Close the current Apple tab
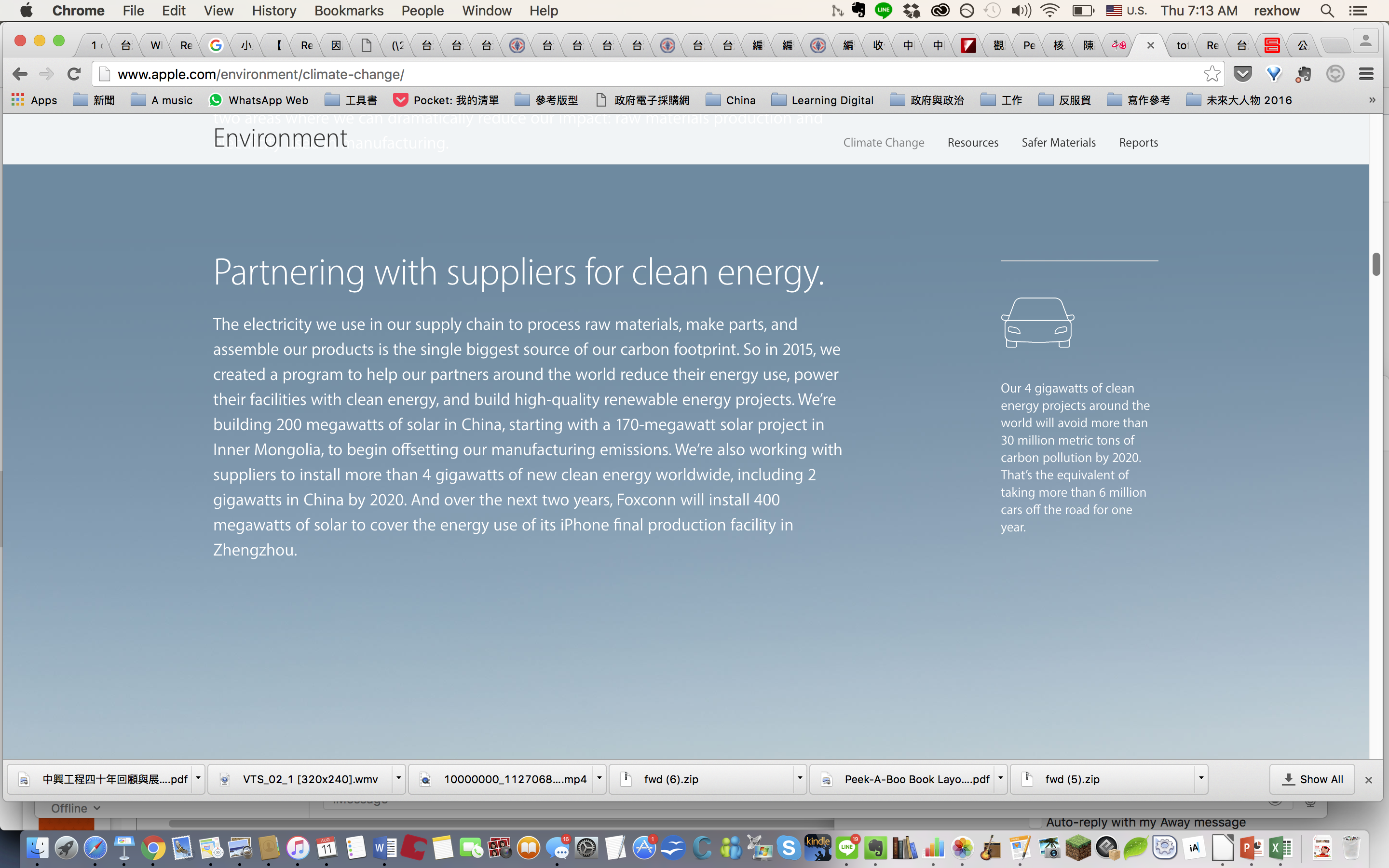This screenshot has height=868, width=1389. point(1150,45)
